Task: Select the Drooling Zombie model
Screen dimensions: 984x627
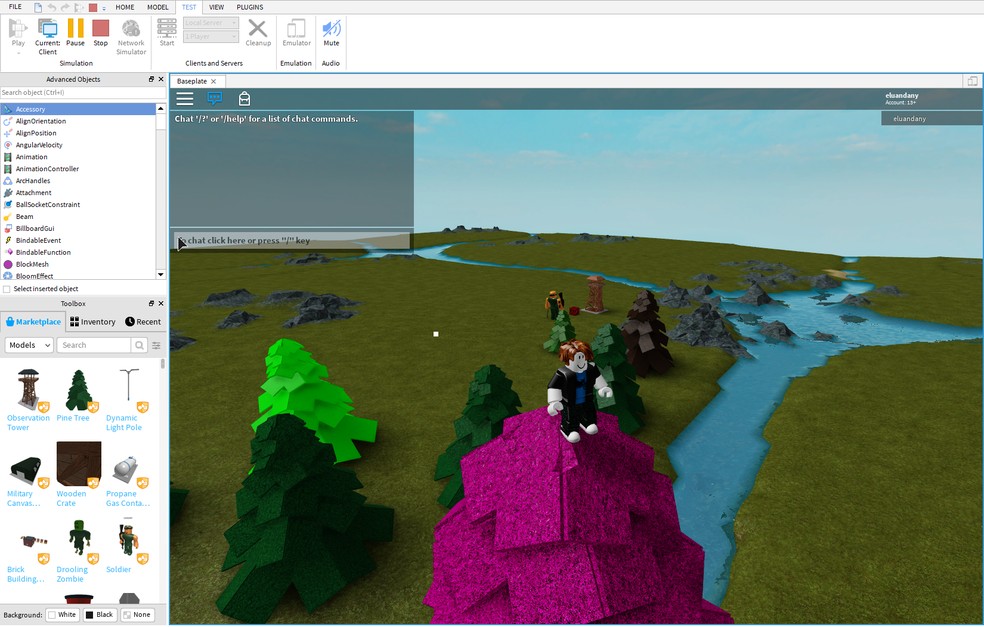Action: click(78, 551)
